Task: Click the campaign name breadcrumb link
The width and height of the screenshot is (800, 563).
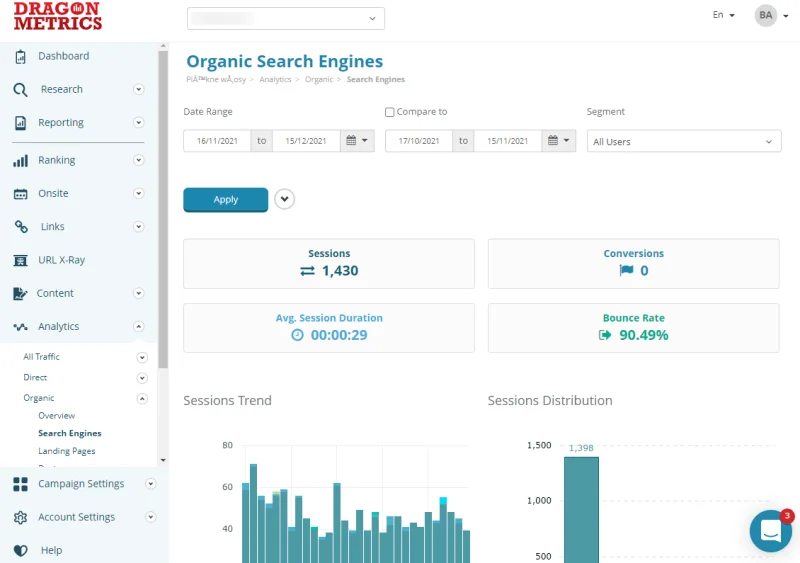Action: (216, 80)
